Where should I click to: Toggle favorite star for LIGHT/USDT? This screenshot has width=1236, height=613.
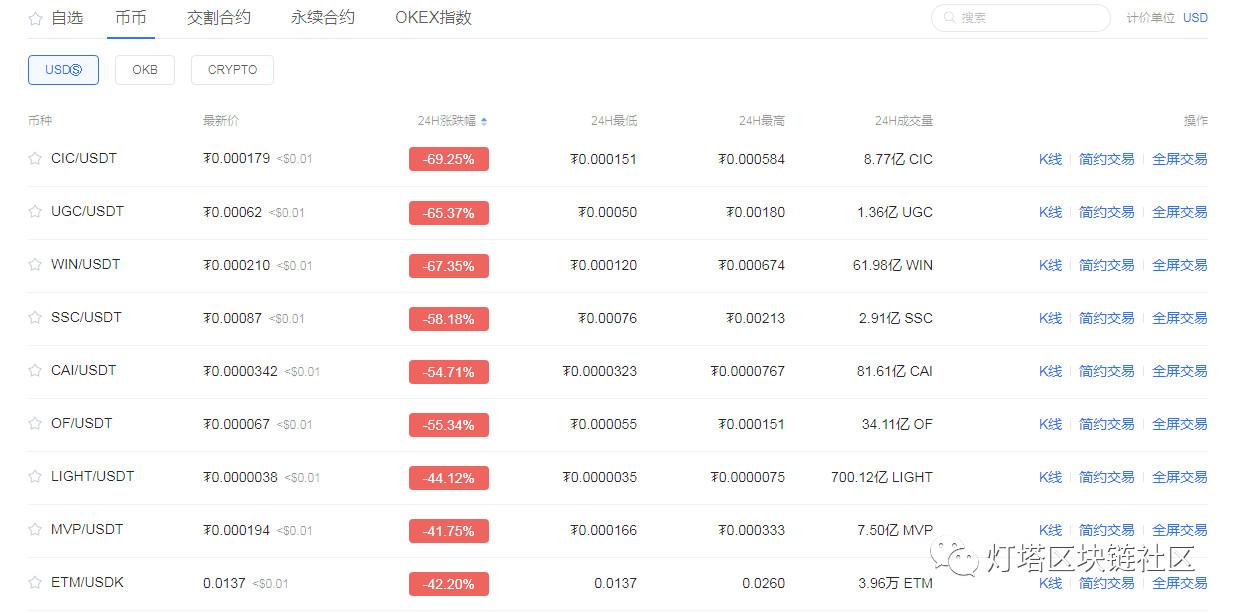pyautogui.click(x=35, y=476)
